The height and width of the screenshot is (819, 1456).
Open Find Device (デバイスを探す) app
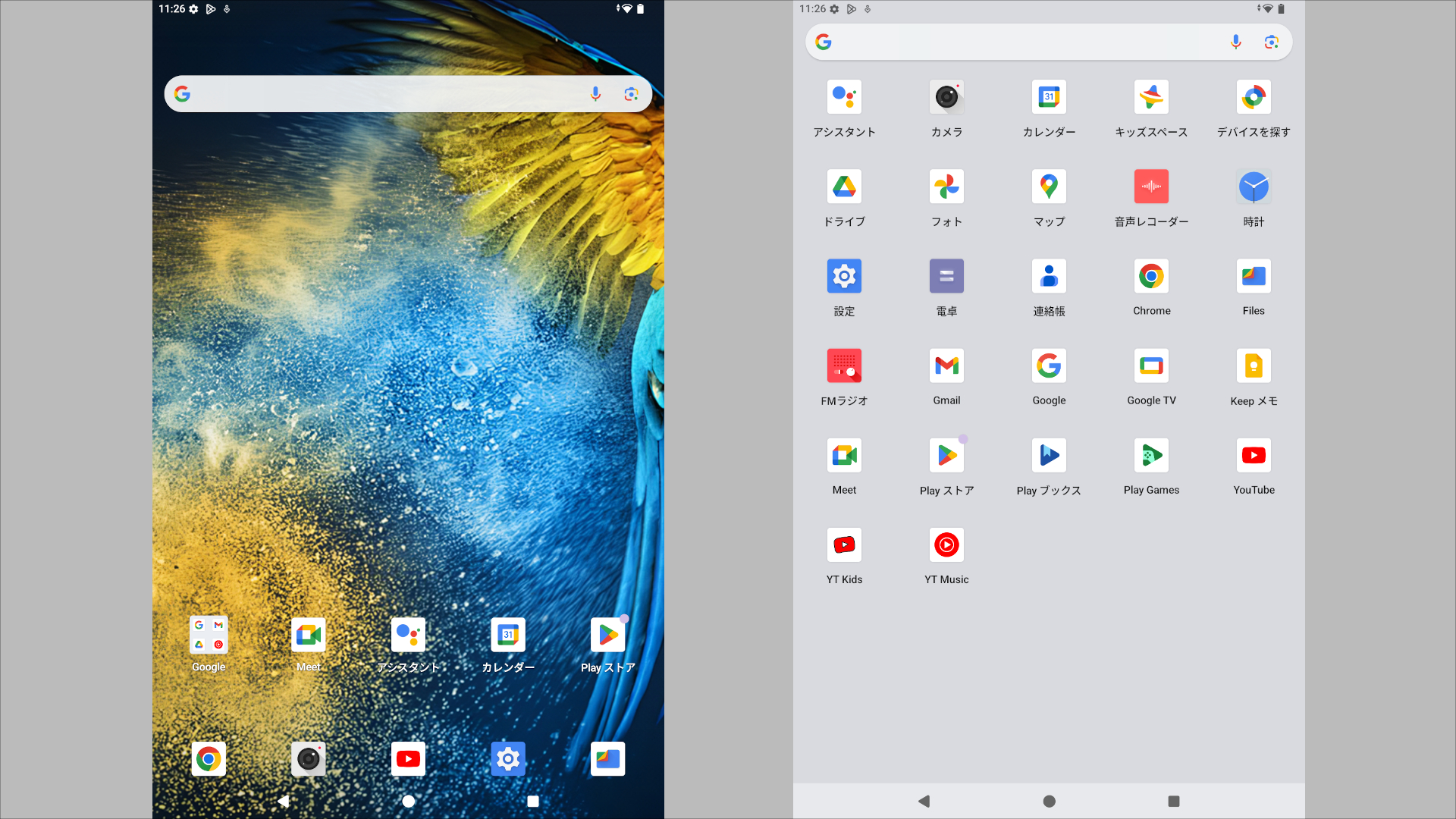pyautogui.click(x=1254, y=97)
